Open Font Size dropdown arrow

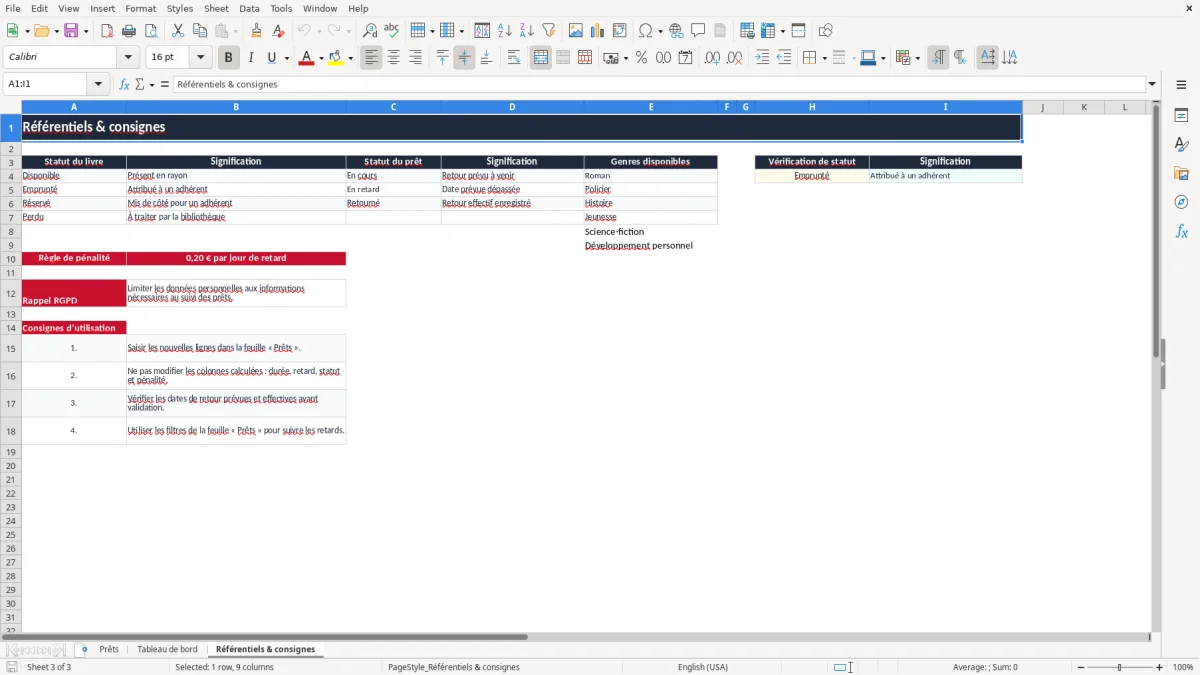click(200, 58)
